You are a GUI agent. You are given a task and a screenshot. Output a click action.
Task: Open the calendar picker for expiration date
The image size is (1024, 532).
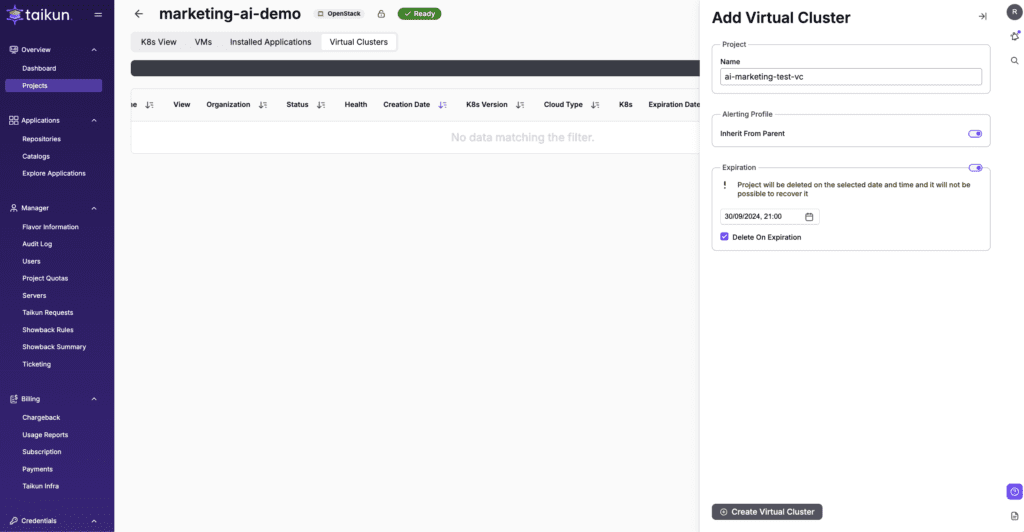[809, 216]
